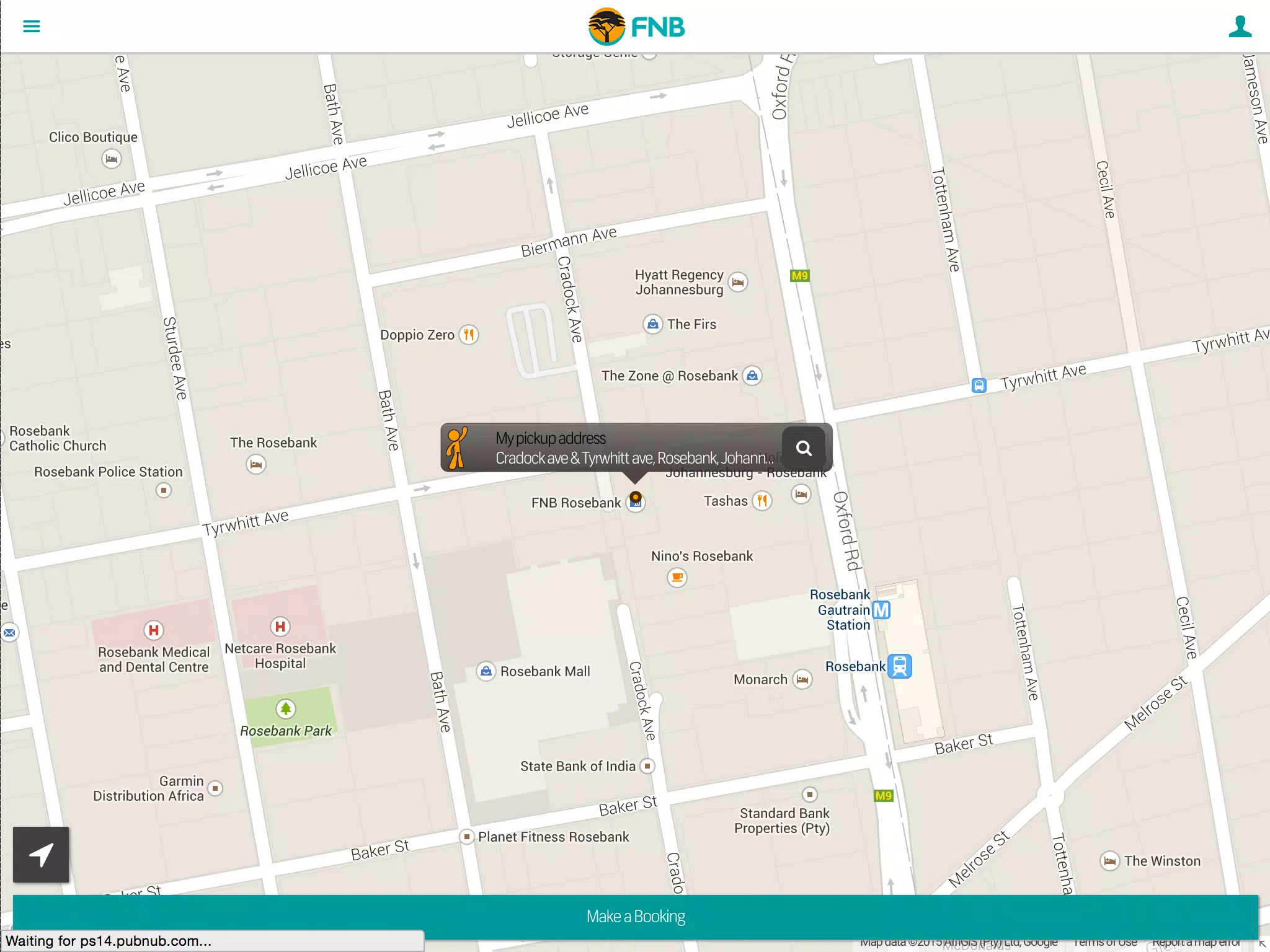Click the FNB logo
Viewport: 1270px width, 952px height.
coord(636,27)
